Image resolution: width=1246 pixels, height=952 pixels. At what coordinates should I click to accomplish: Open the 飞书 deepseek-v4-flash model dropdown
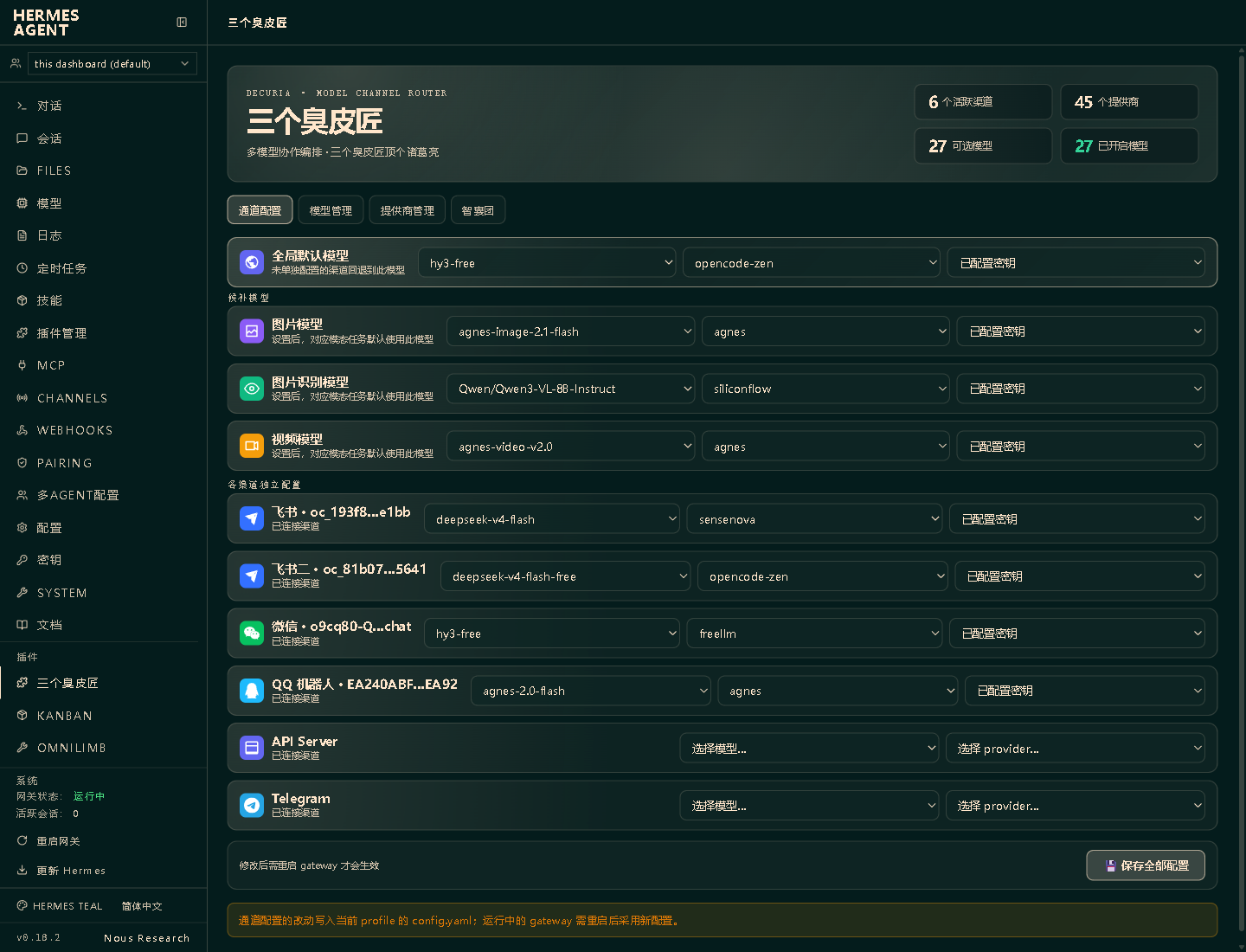point(552,519)
